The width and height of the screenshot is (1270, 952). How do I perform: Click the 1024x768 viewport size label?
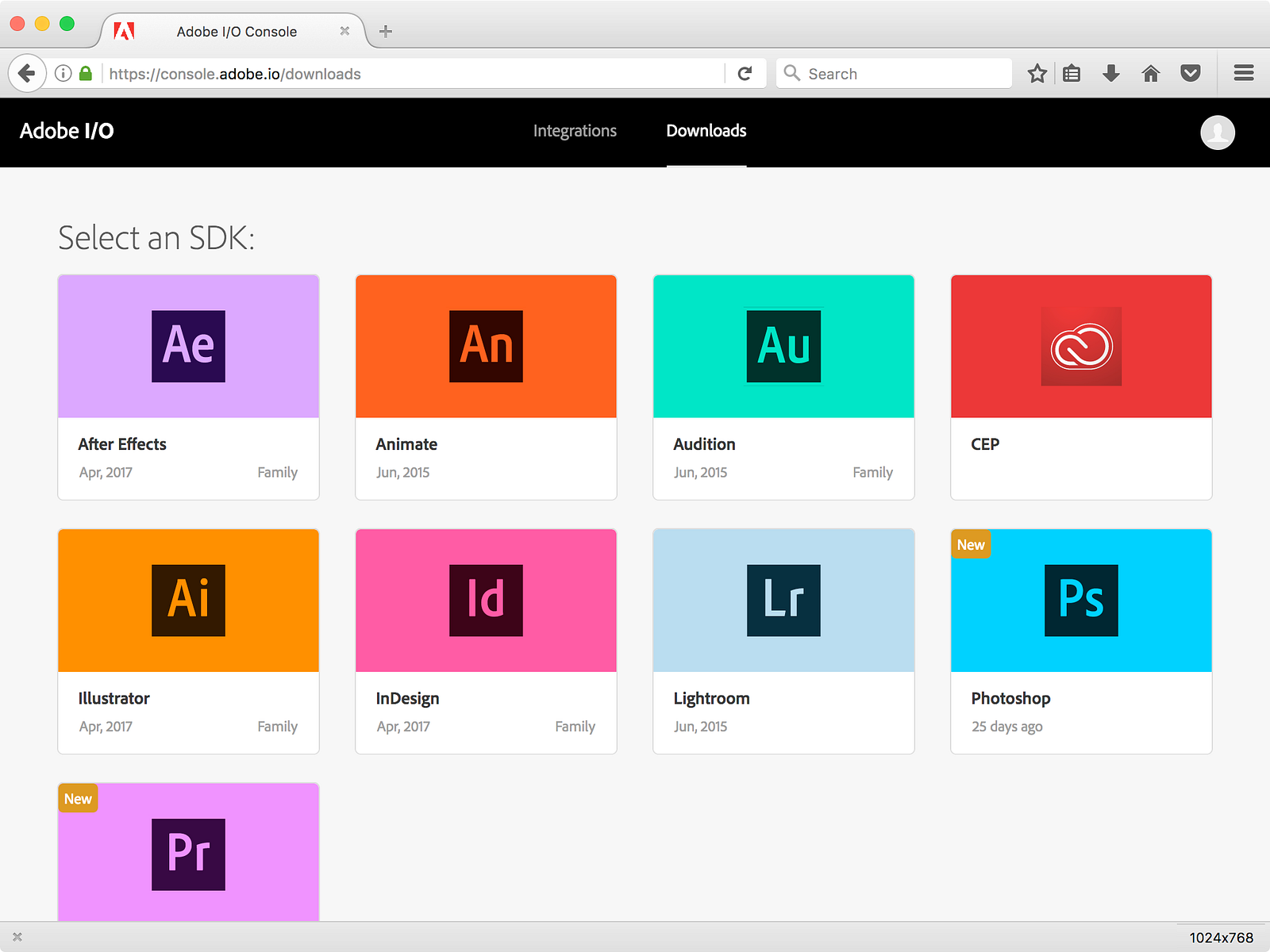tap(1221, 938)
